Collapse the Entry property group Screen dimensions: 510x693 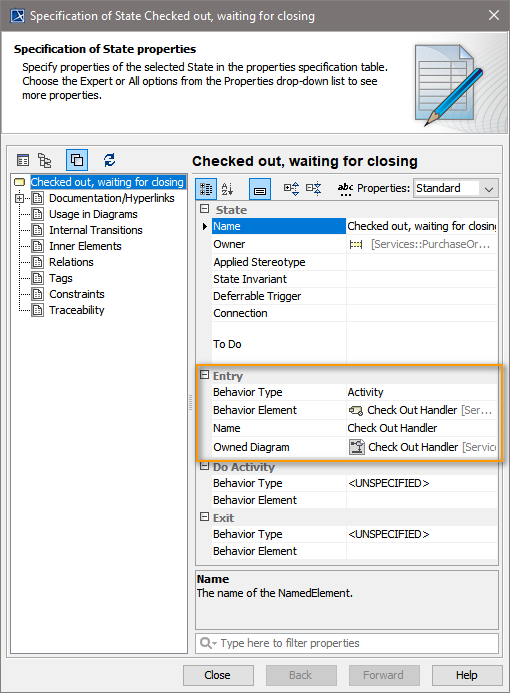(x=204, y=375)
